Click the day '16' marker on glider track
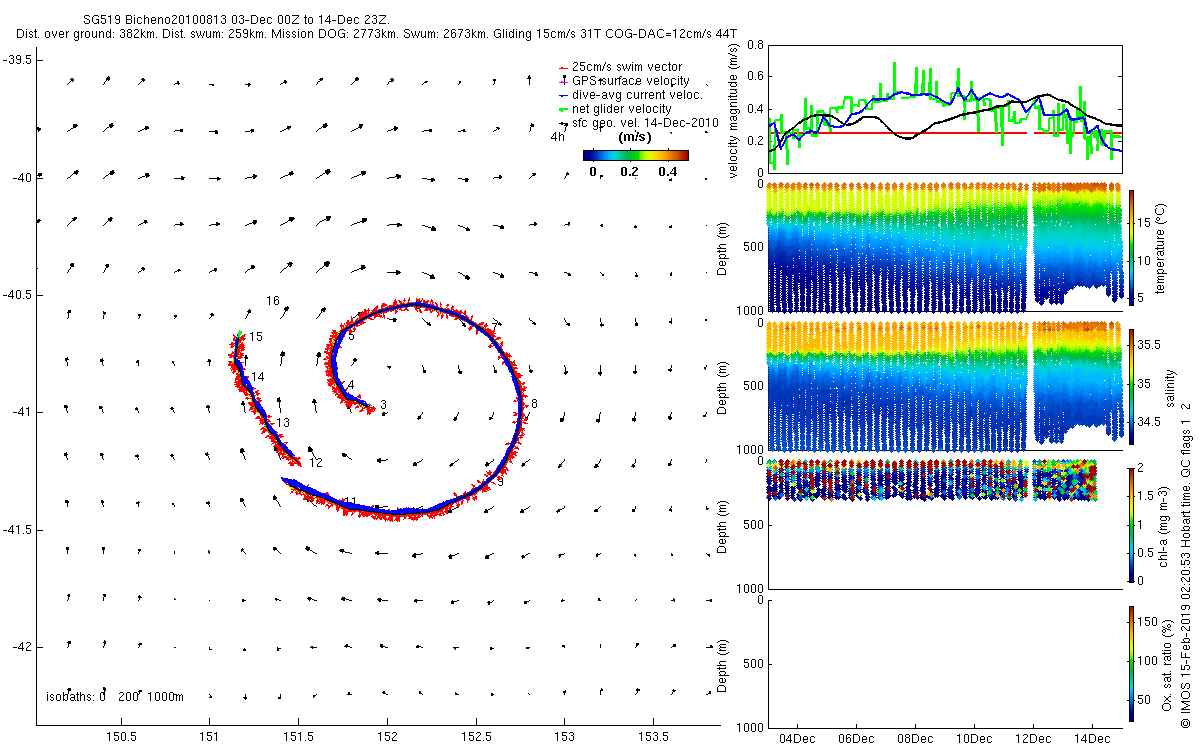Viewport: 1200px width, 750px height. point(273,301)
